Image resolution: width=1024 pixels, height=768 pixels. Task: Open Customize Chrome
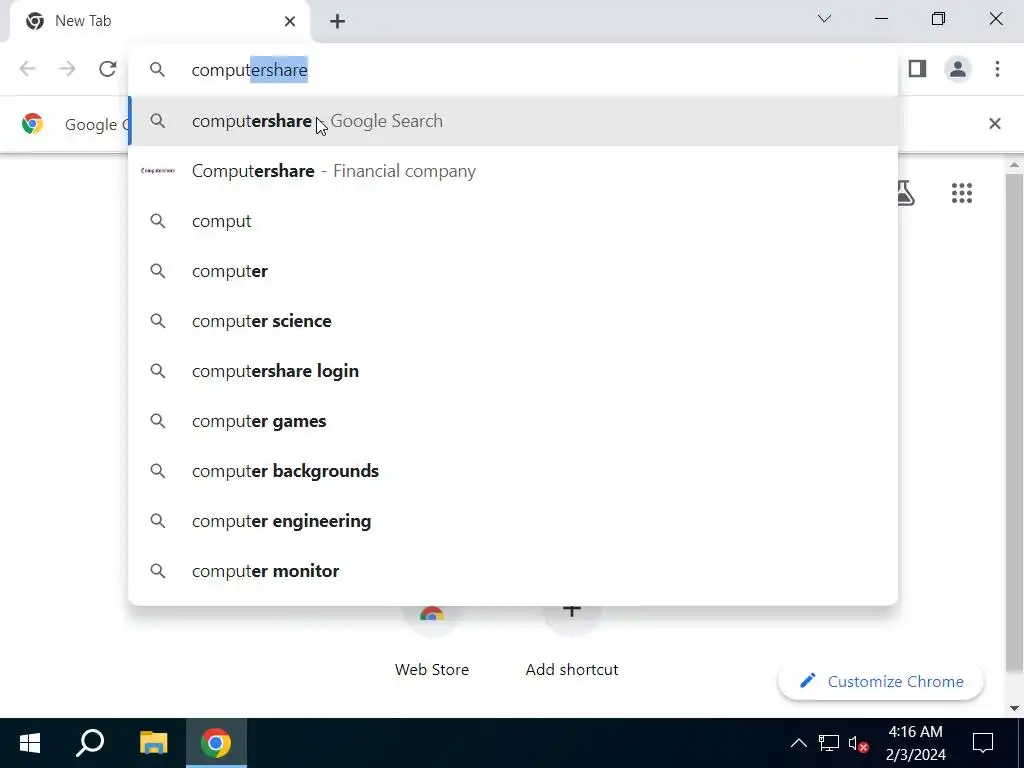(x=881, y=681)
